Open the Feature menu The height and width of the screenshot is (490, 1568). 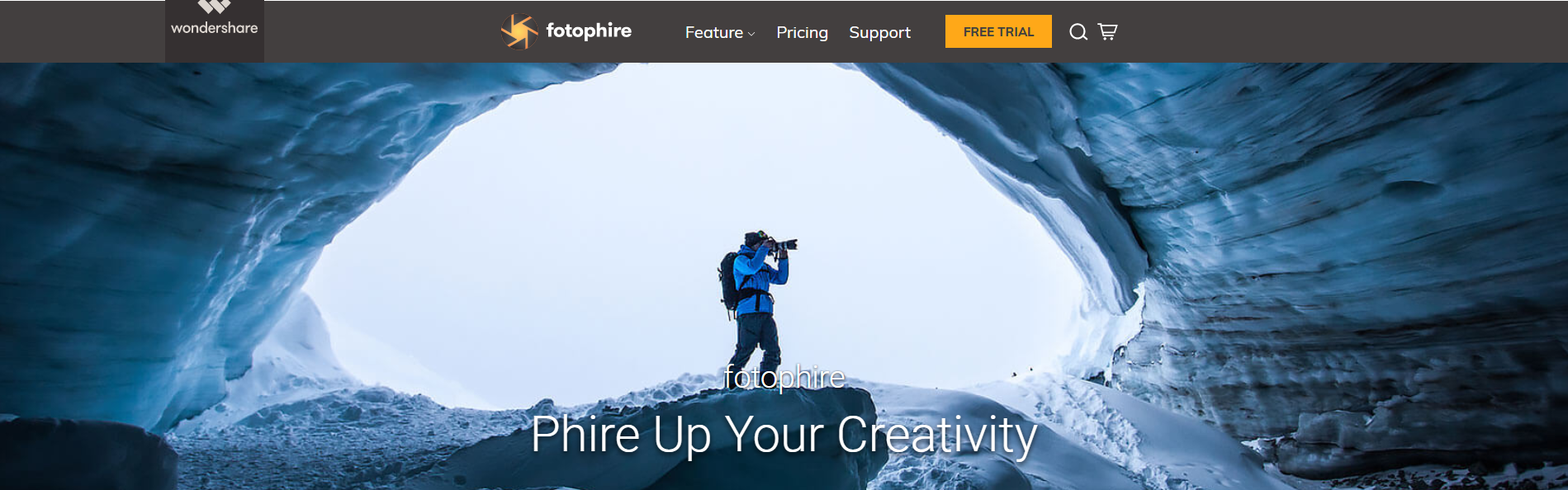point(714,32)
